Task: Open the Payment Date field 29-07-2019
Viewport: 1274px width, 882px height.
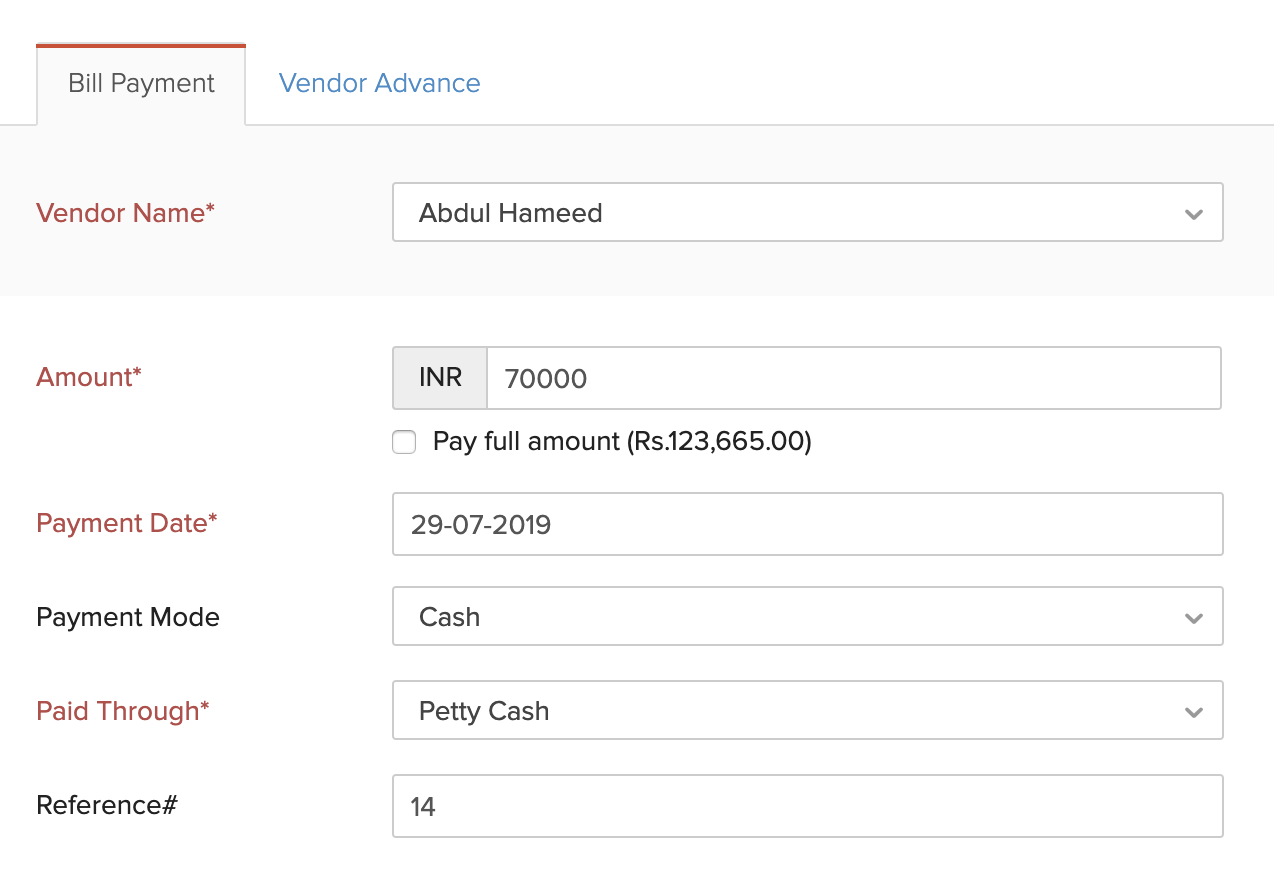Action: [807, 524]
